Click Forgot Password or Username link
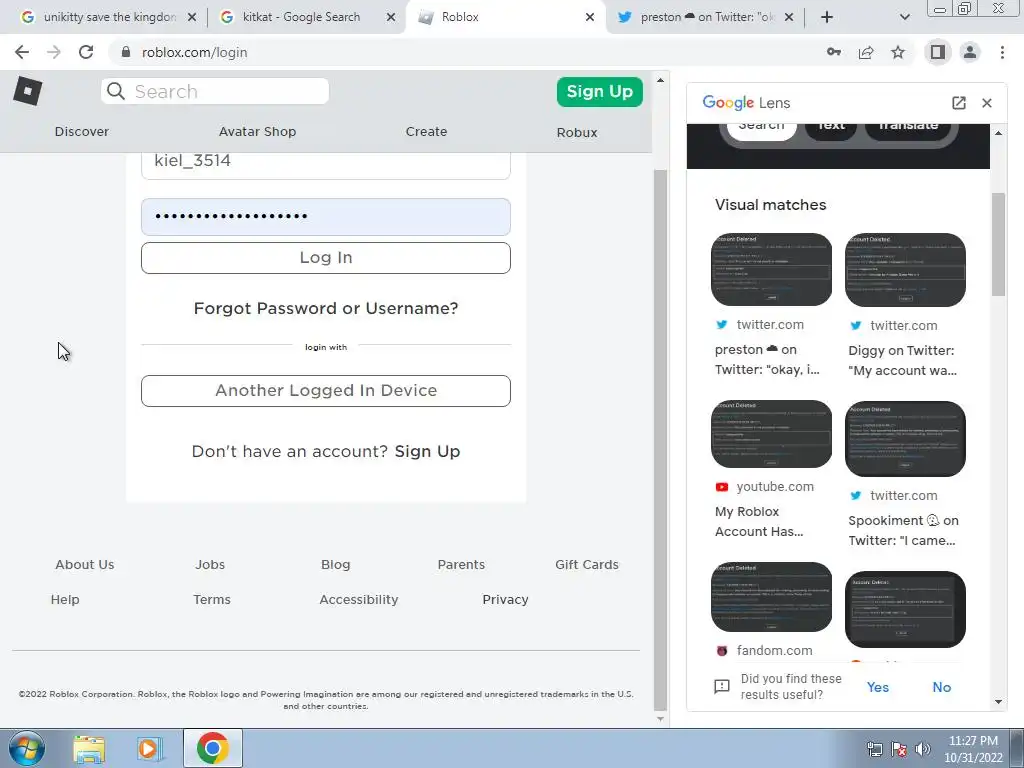 [326, 308]
